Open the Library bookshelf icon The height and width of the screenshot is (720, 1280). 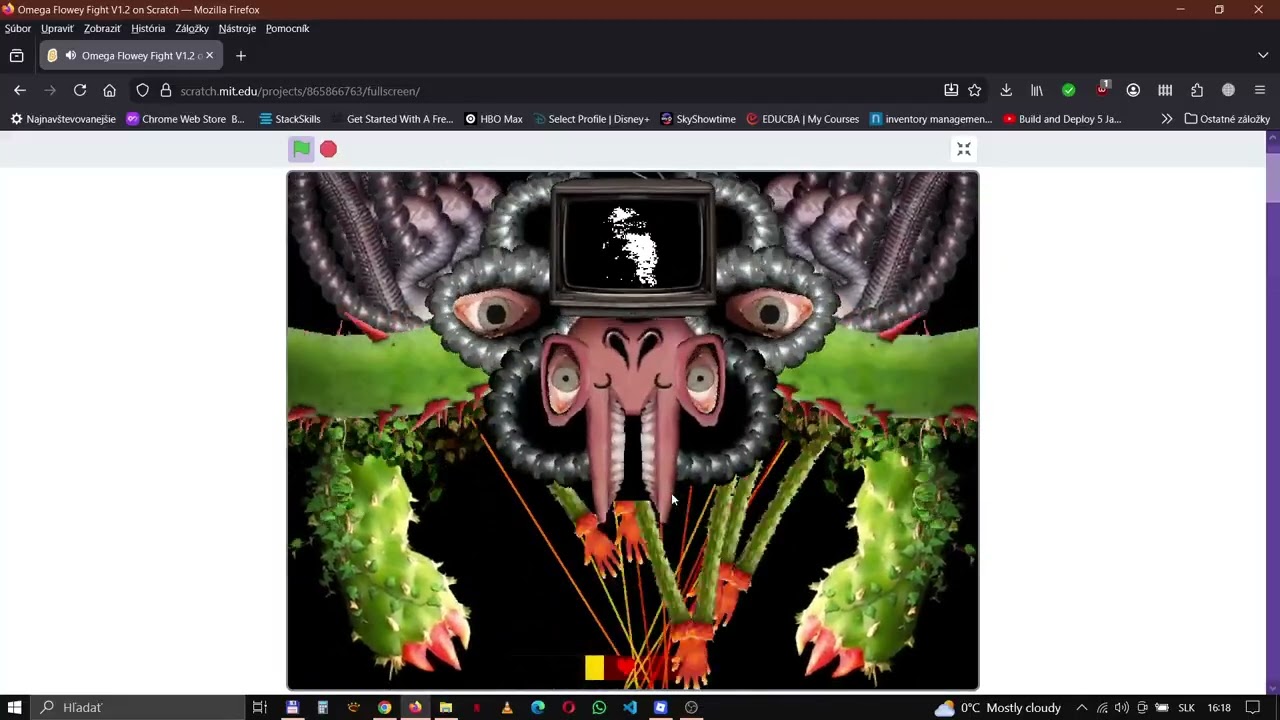click(1037, 90)
